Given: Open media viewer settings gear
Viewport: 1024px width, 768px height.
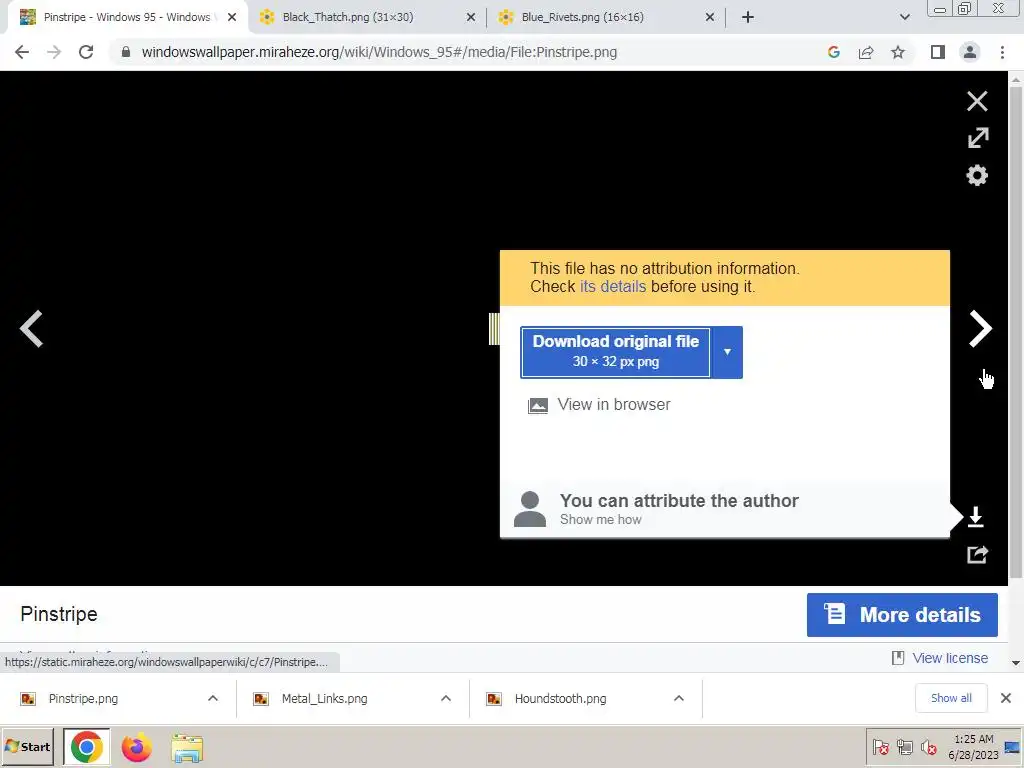Looking at the screenshot, I should coord(977,175).
